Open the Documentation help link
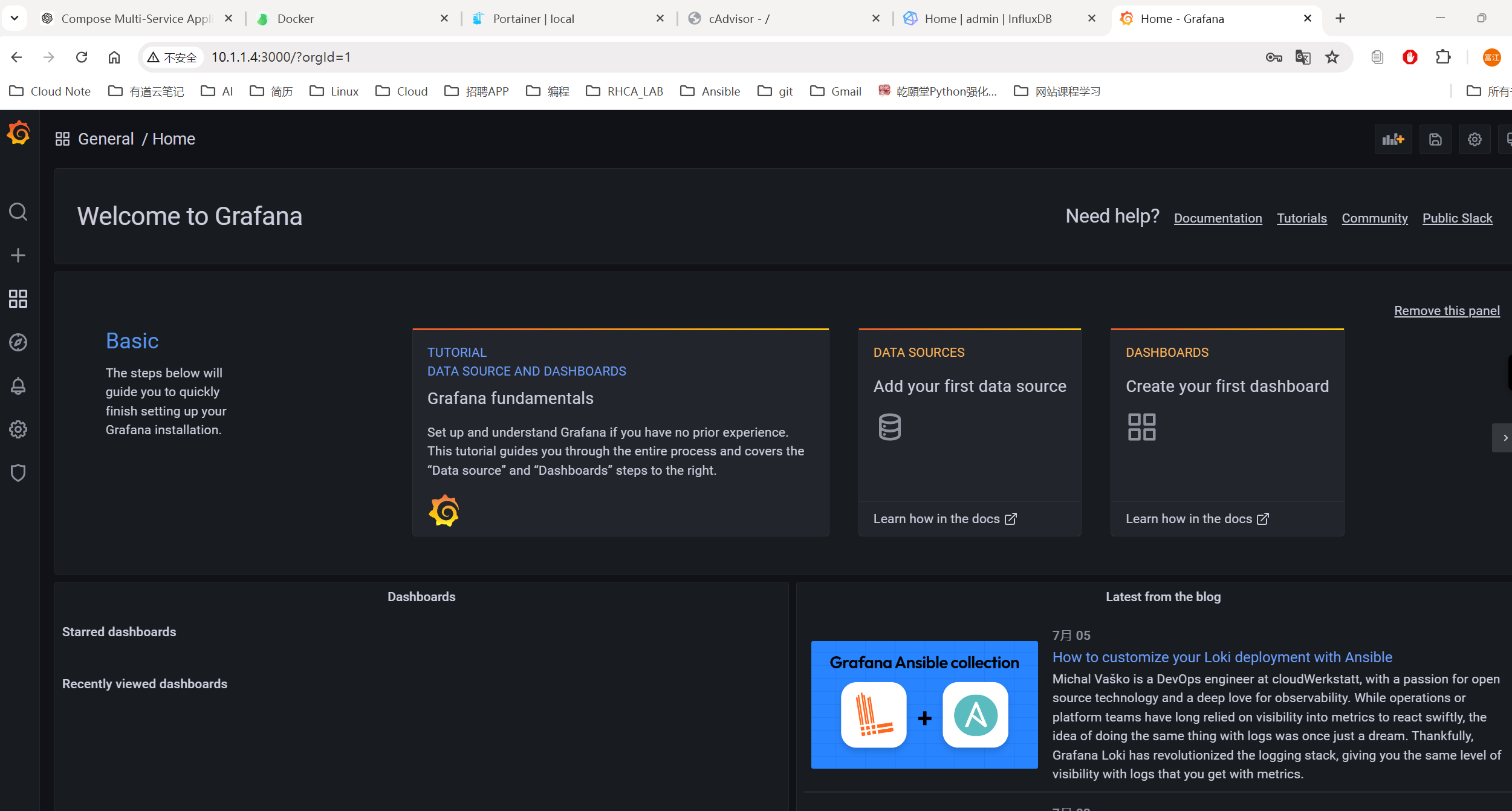Screen dimensions: 1512x811 click(1218, 218)
